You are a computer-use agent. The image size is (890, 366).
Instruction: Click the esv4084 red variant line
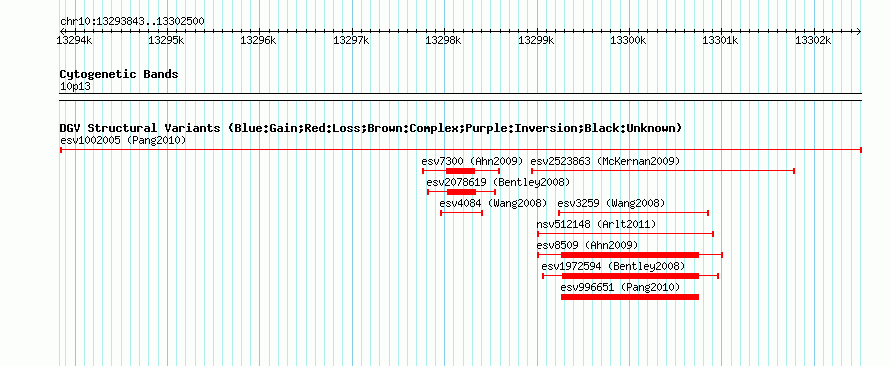click(461, 213)
